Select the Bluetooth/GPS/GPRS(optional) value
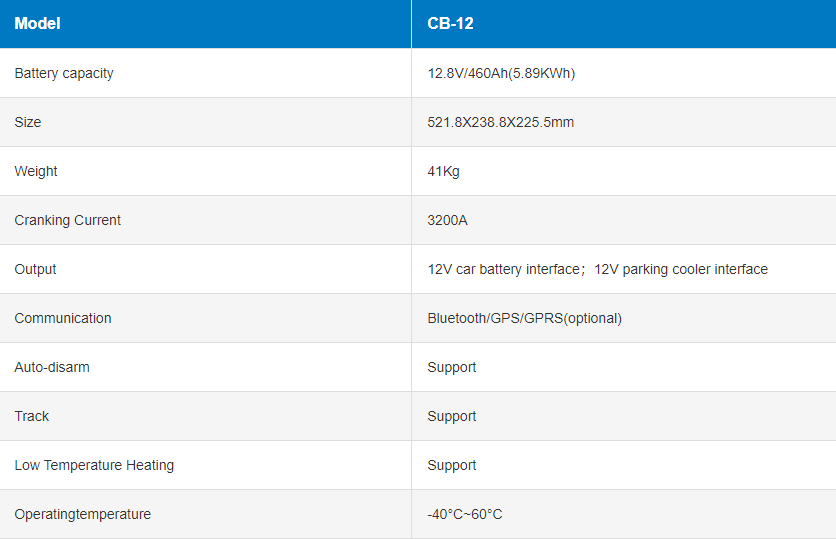Viewport: 836px width, 539px height. click(524, 318)
